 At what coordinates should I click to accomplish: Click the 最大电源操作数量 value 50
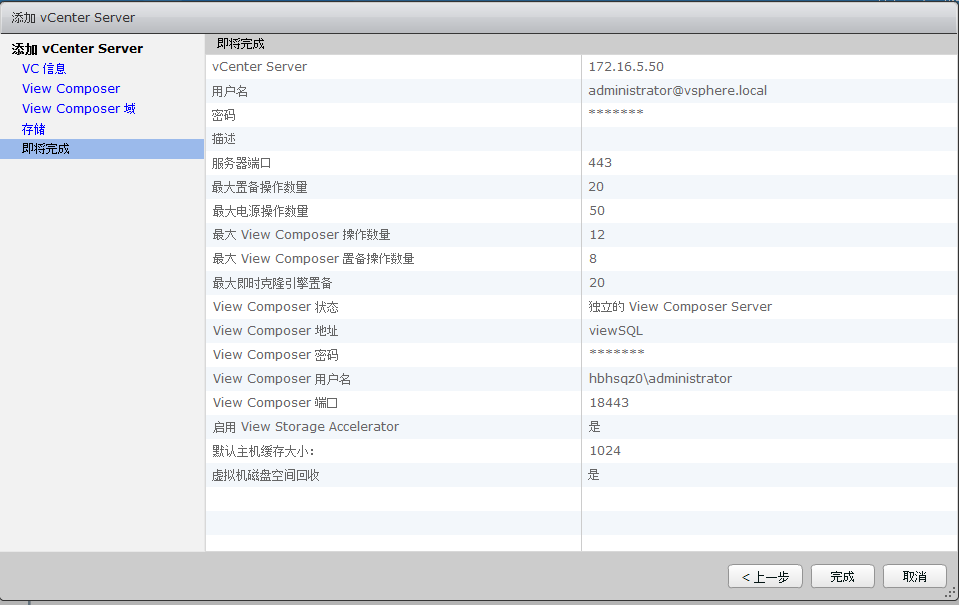pyautogui.click(x=597, y=211)
